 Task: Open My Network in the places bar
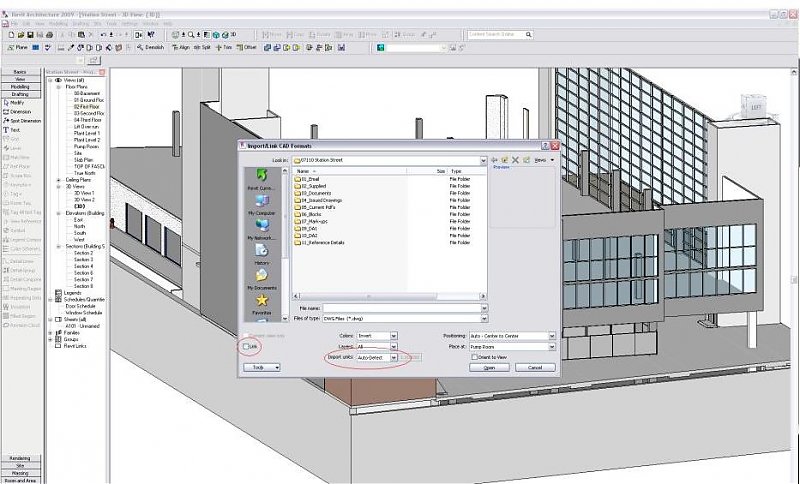[261, 230]
